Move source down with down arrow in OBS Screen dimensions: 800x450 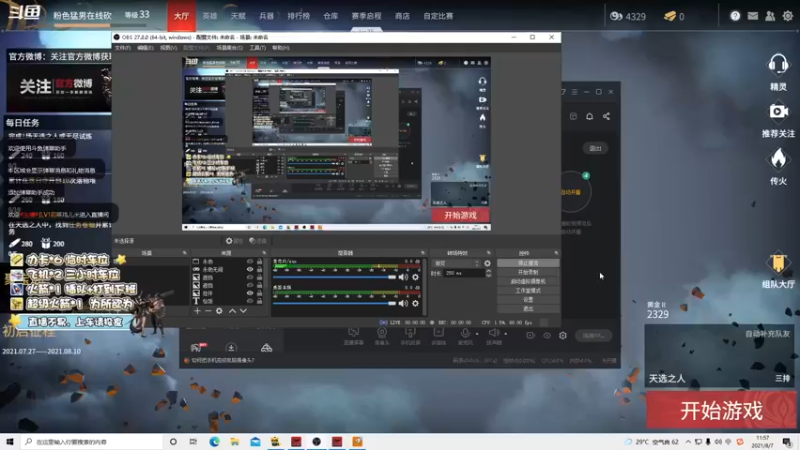click(243, 311)
